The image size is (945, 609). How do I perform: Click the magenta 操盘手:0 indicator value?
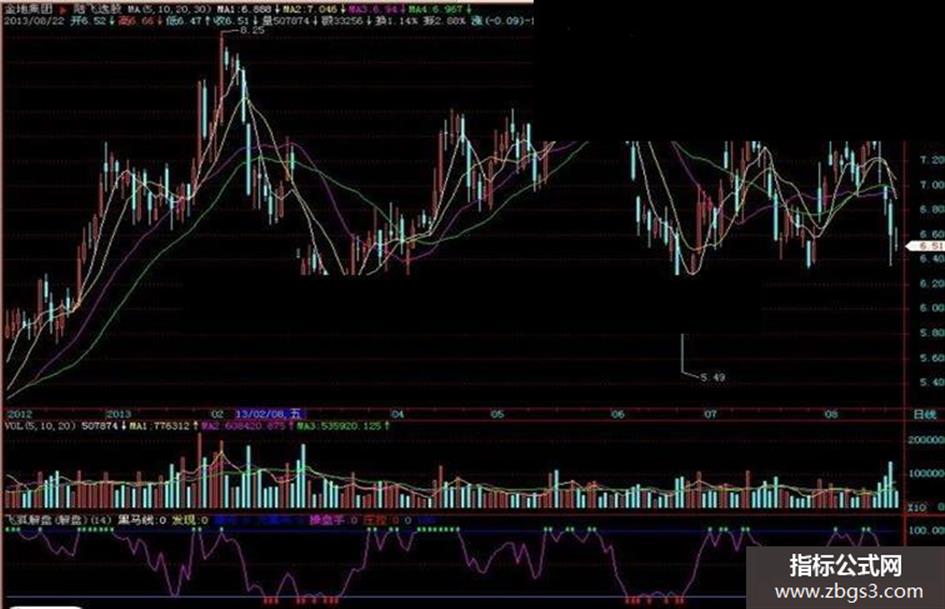[x=333, y=520]
